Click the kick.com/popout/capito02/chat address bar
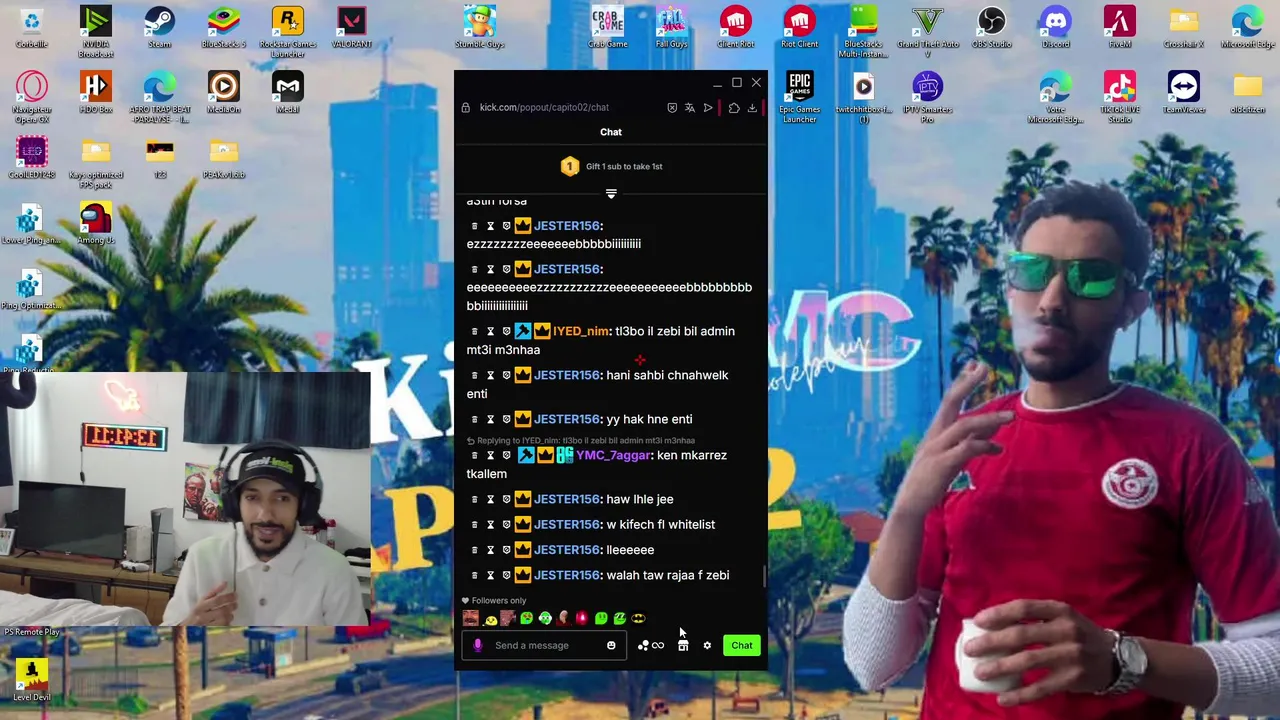1280x720 pixels. pyautogui.click(x=544, y=107)
